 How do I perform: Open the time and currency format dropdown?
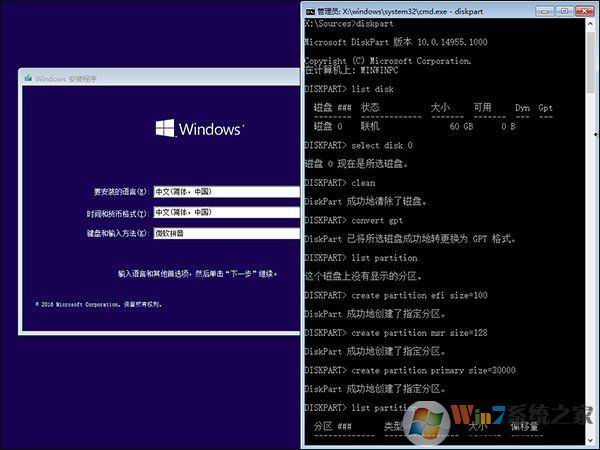[227, 212]
